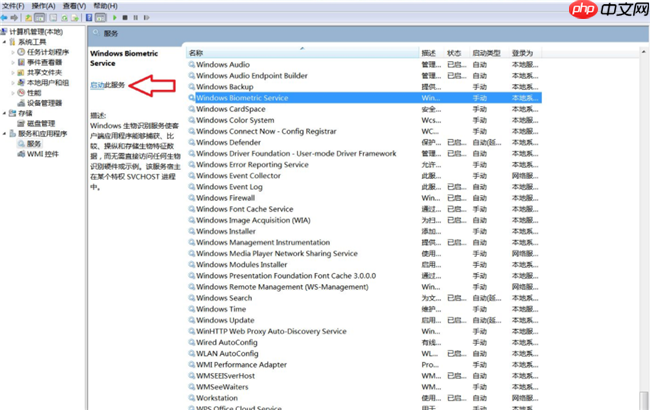Click the 启动 link to start service
650x410 pixels.
[97, 85]
